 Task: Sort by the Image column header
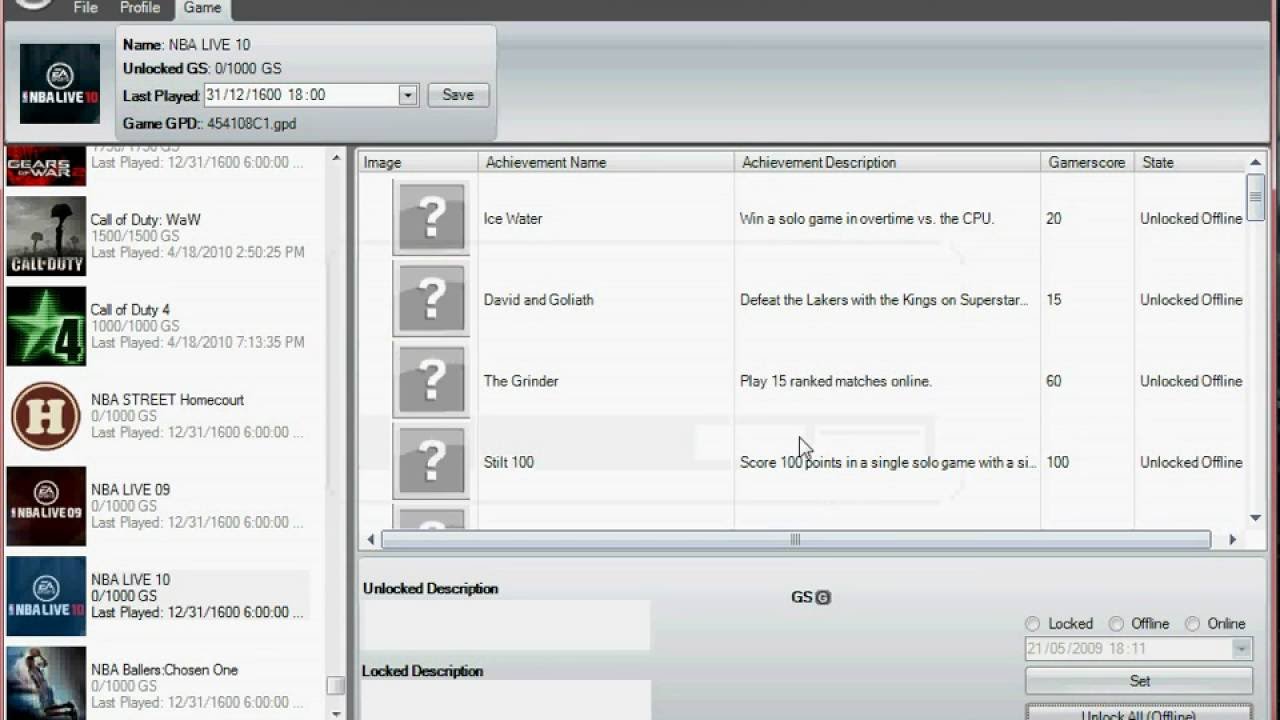[x=419, y=162]
